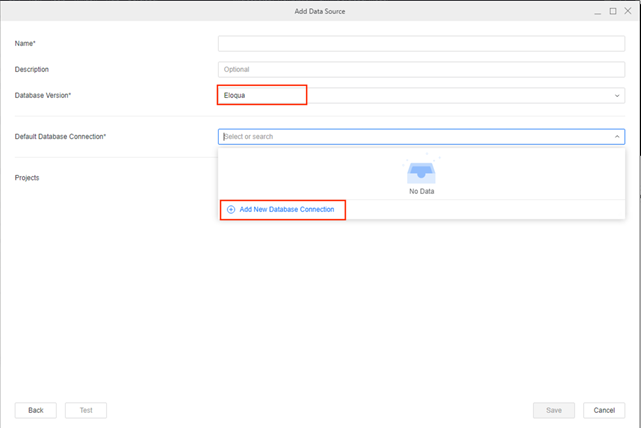
Task: Click the plus icon beside Add New Database Connection
Action: click(x=231, y=209)
